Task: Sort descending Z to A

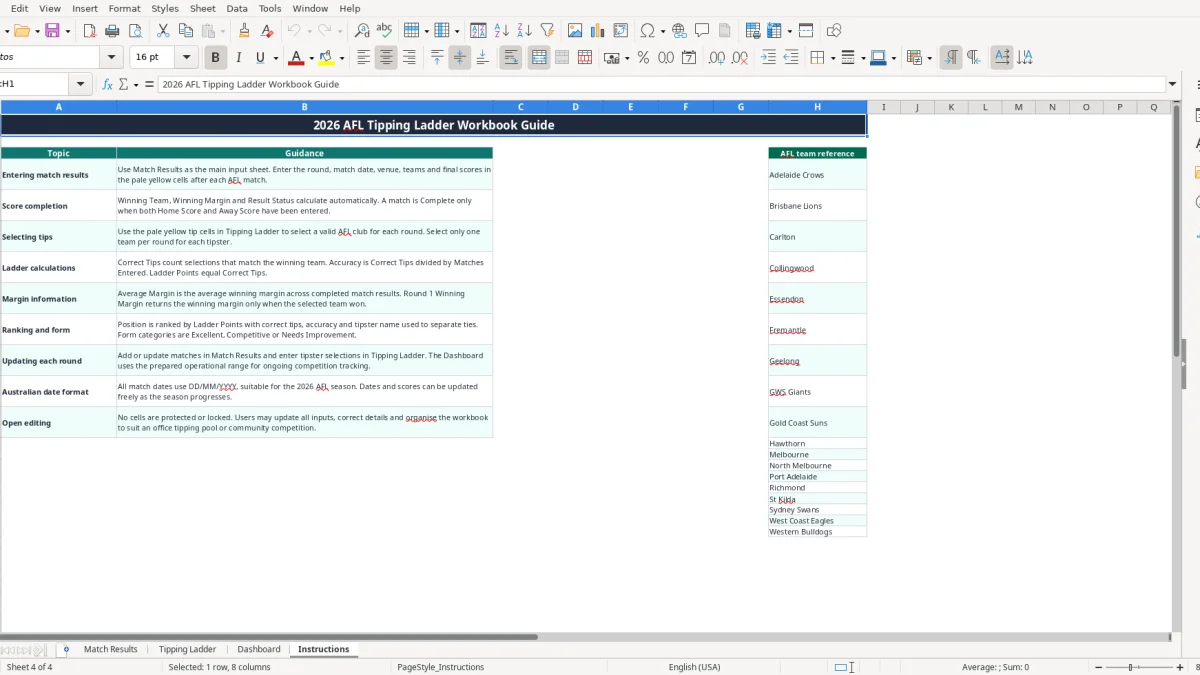Action: click(524, 31)
